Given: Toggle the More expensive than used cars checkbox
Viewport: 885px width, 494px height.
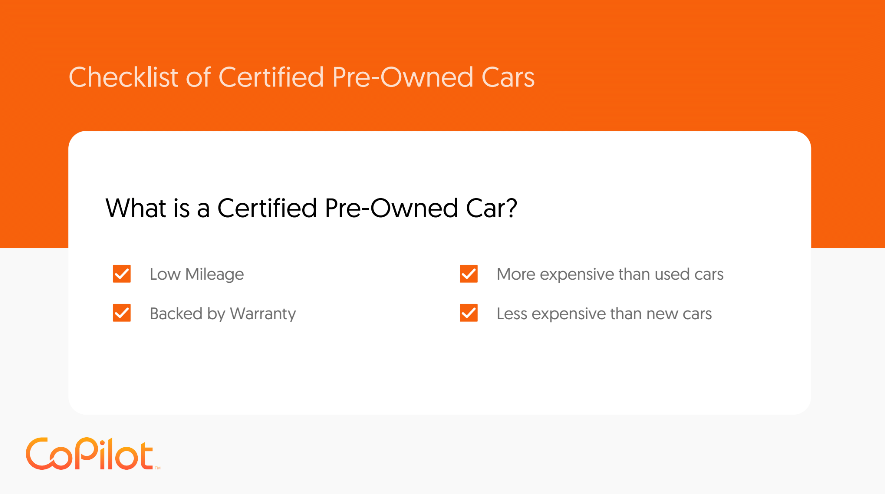Looking at the screenshot, I should pos(469,274).
